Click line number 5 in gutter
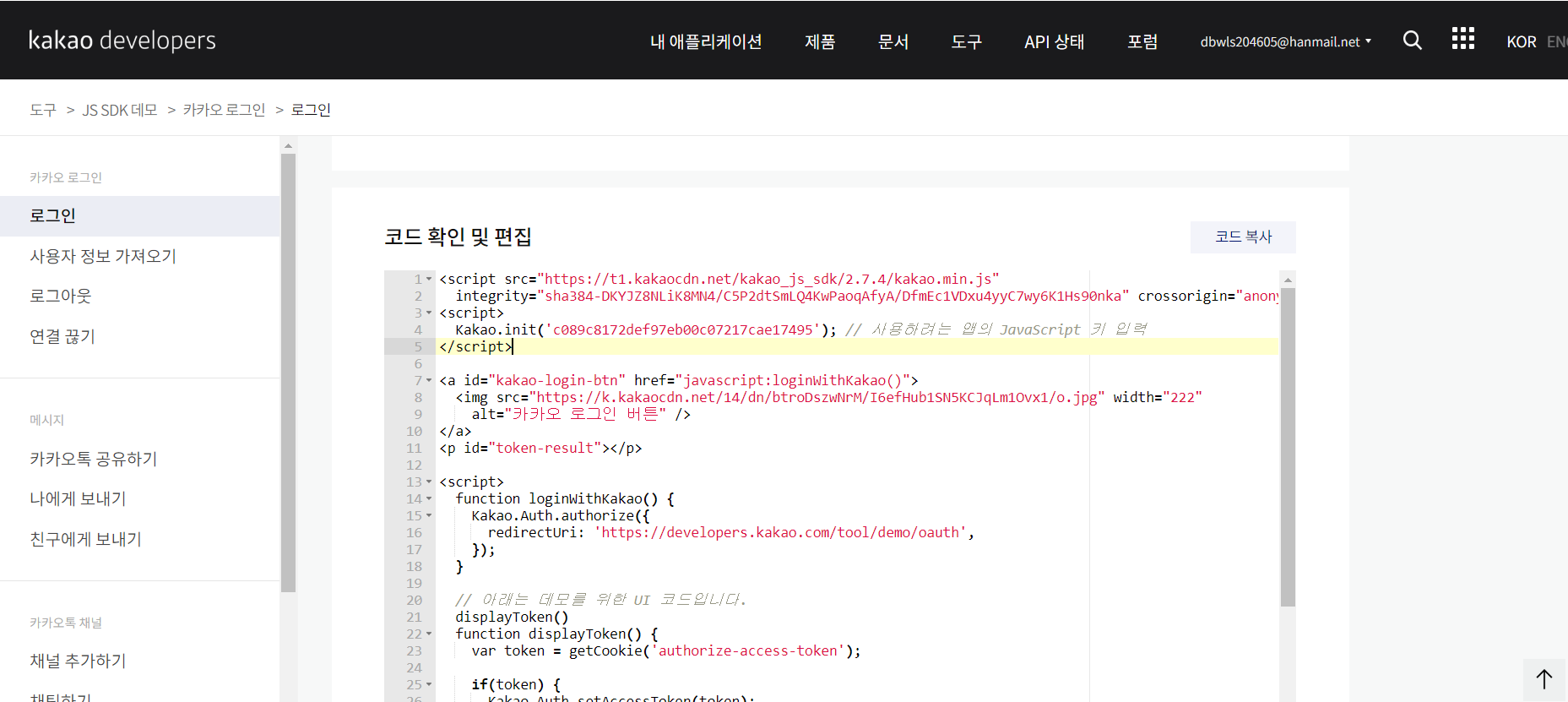1568x702 pixels. coord(418,346)
